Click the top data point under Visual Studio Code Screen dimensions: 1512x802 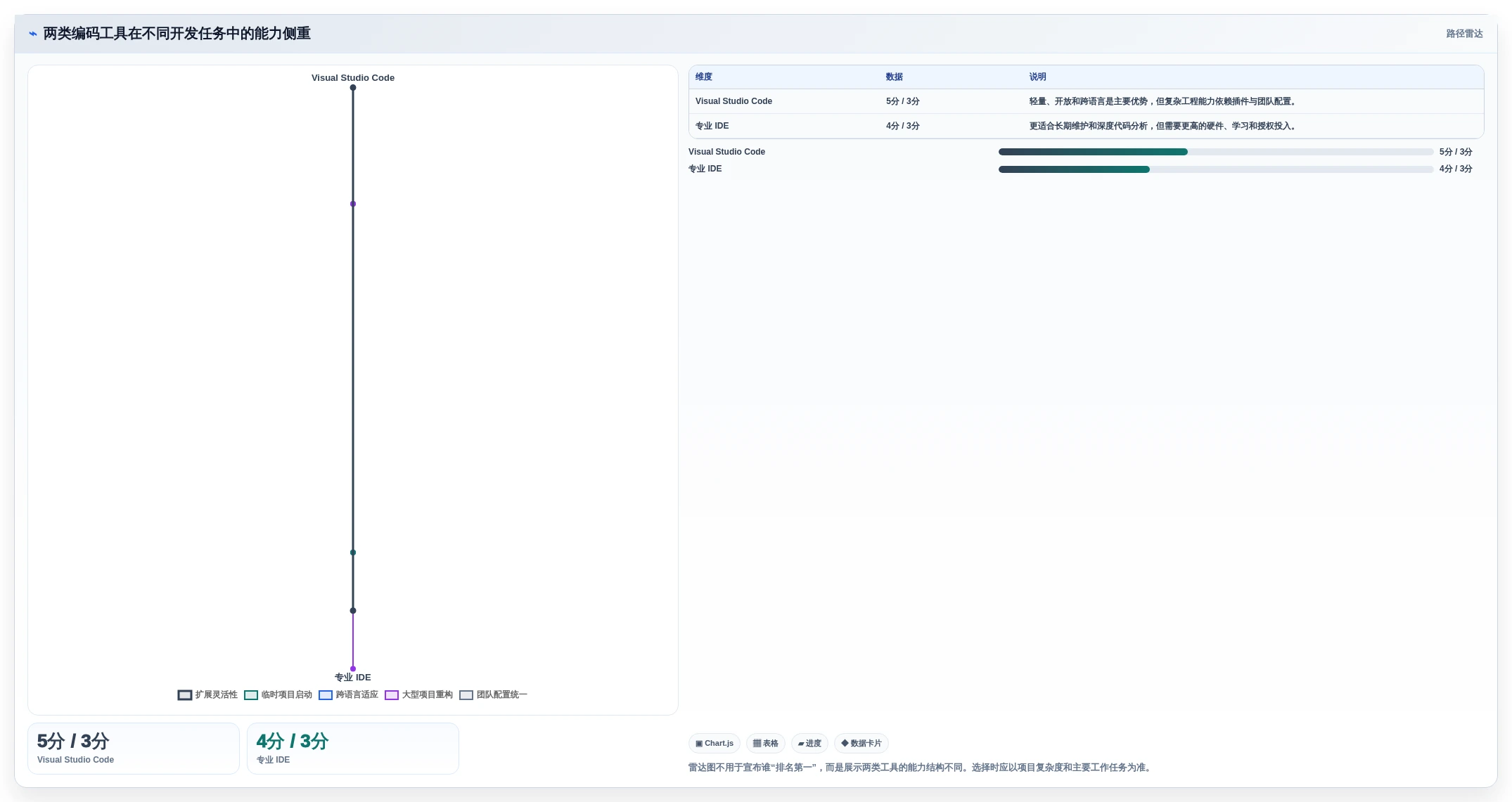click(353, 88)
